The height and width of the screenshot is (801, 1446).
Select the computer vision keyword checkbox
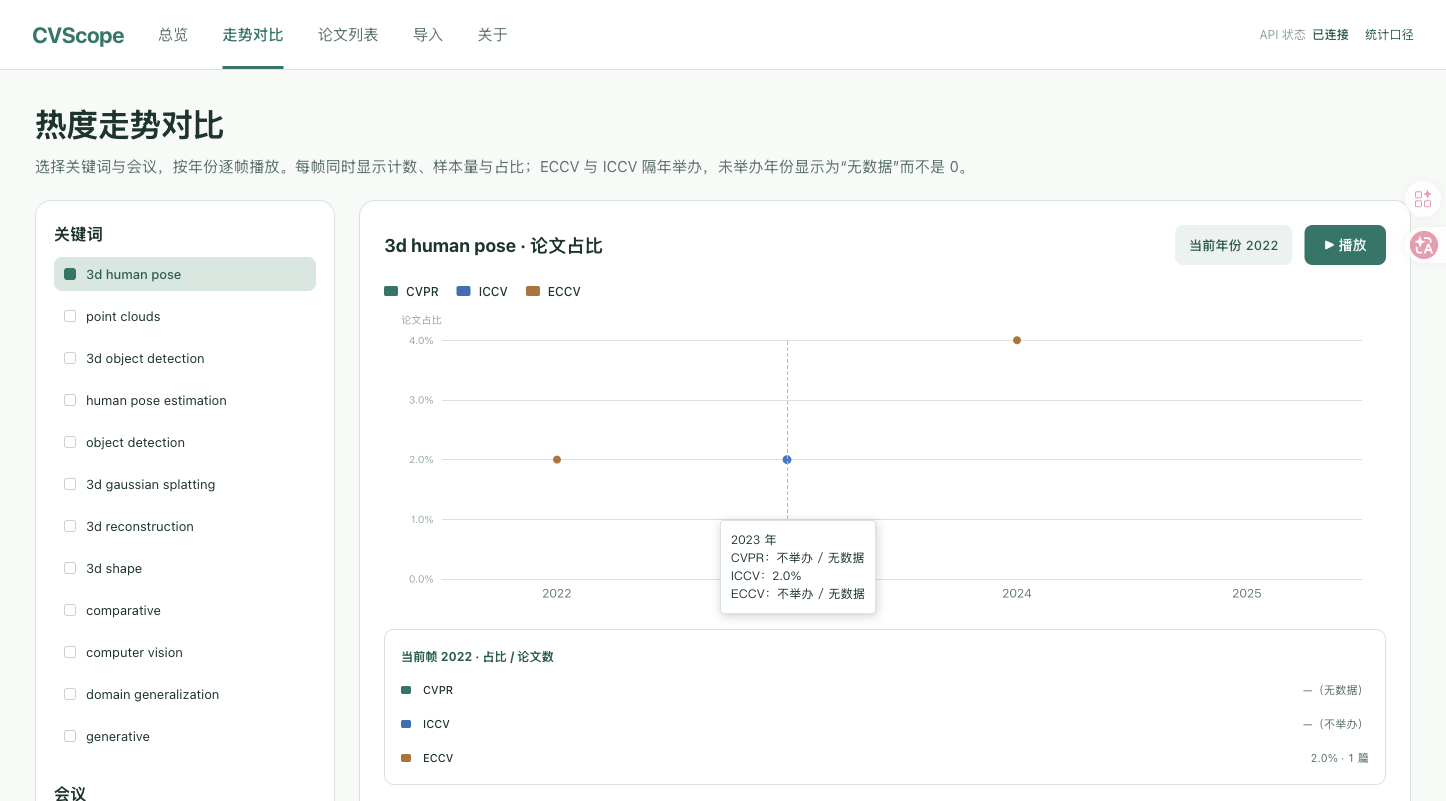70,652
